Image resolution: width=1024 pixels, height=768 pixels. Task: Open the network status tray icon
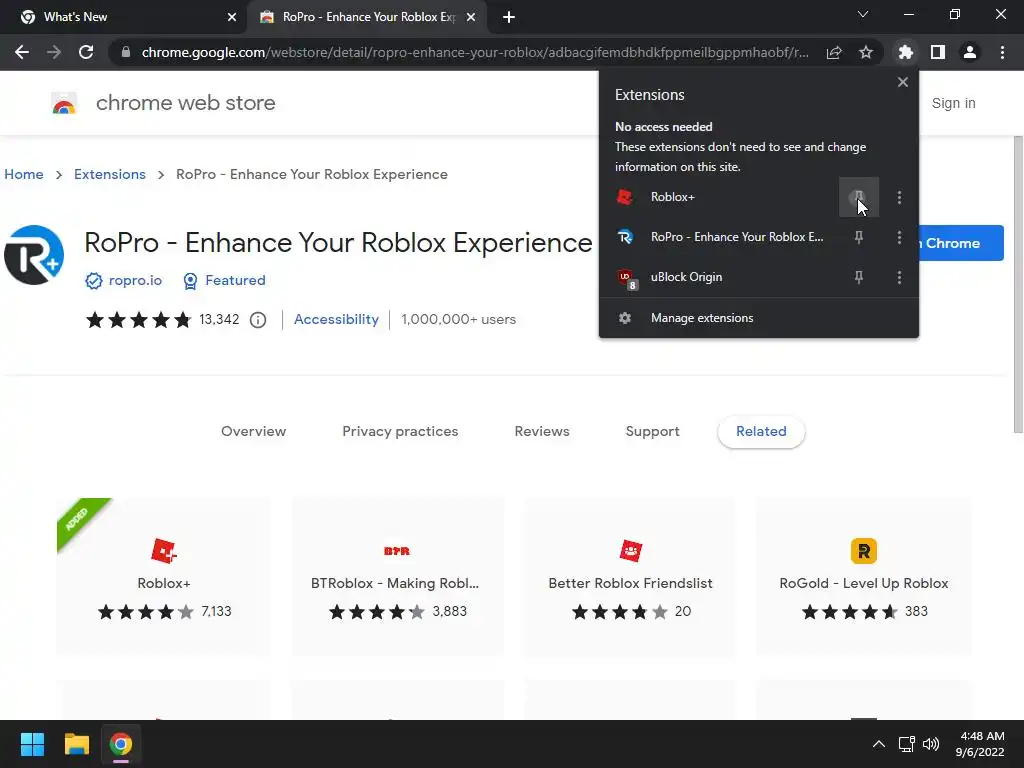(x=906, y=744)
